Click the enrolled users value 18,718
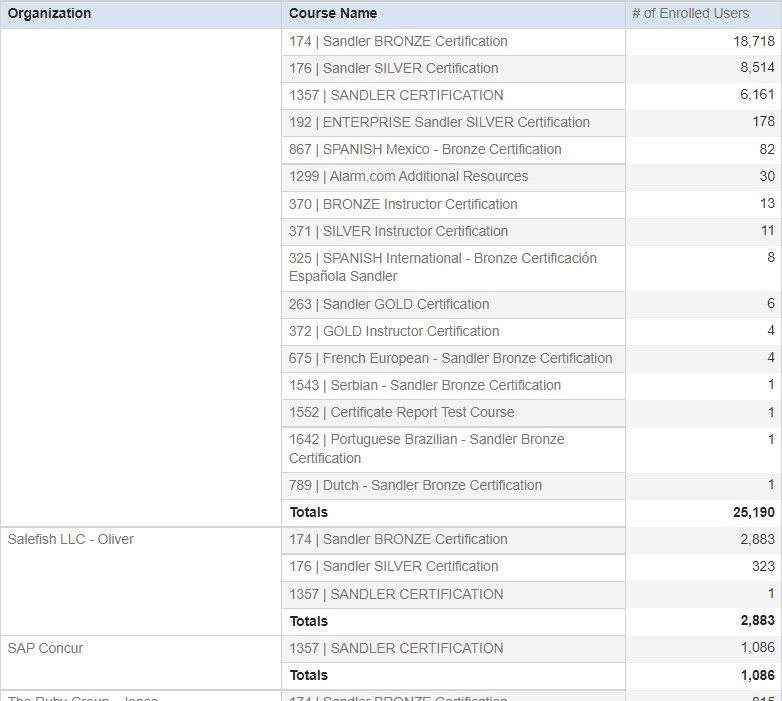This screenshot has height=701, width=782. (x=754, y=41)
